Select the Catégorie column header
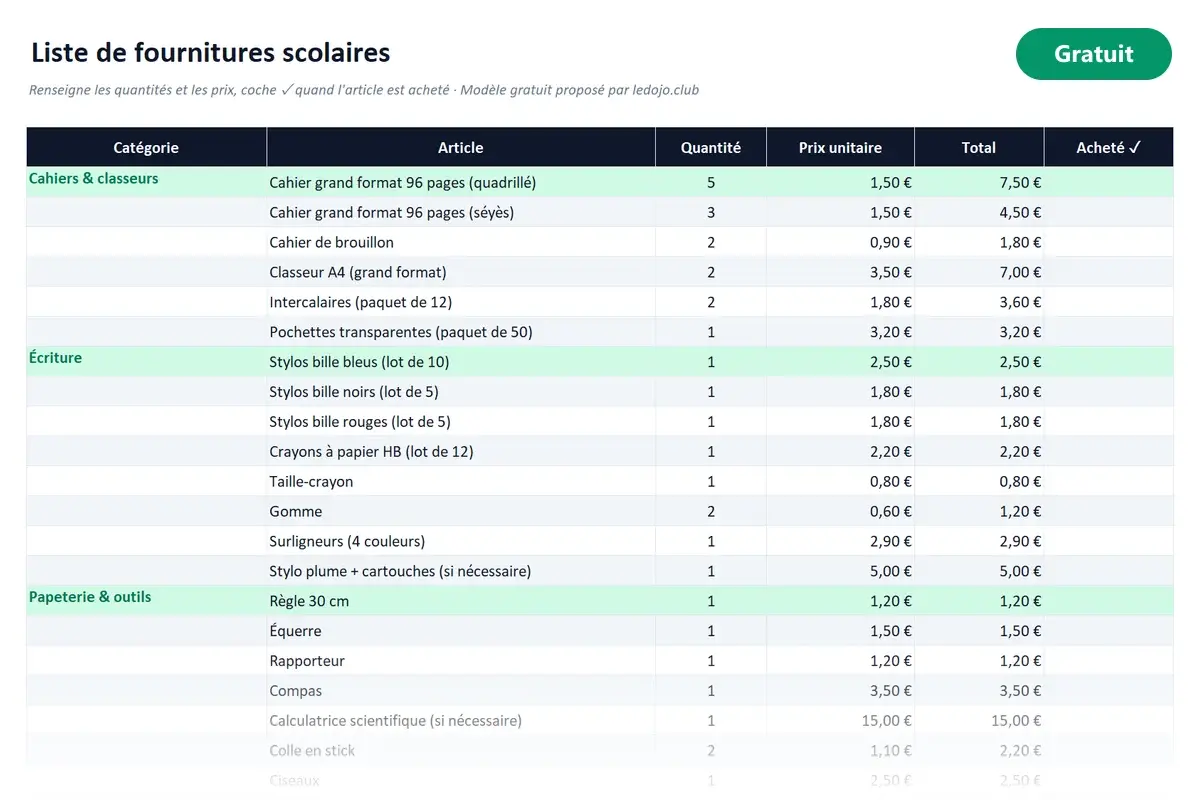 [146, 147]
